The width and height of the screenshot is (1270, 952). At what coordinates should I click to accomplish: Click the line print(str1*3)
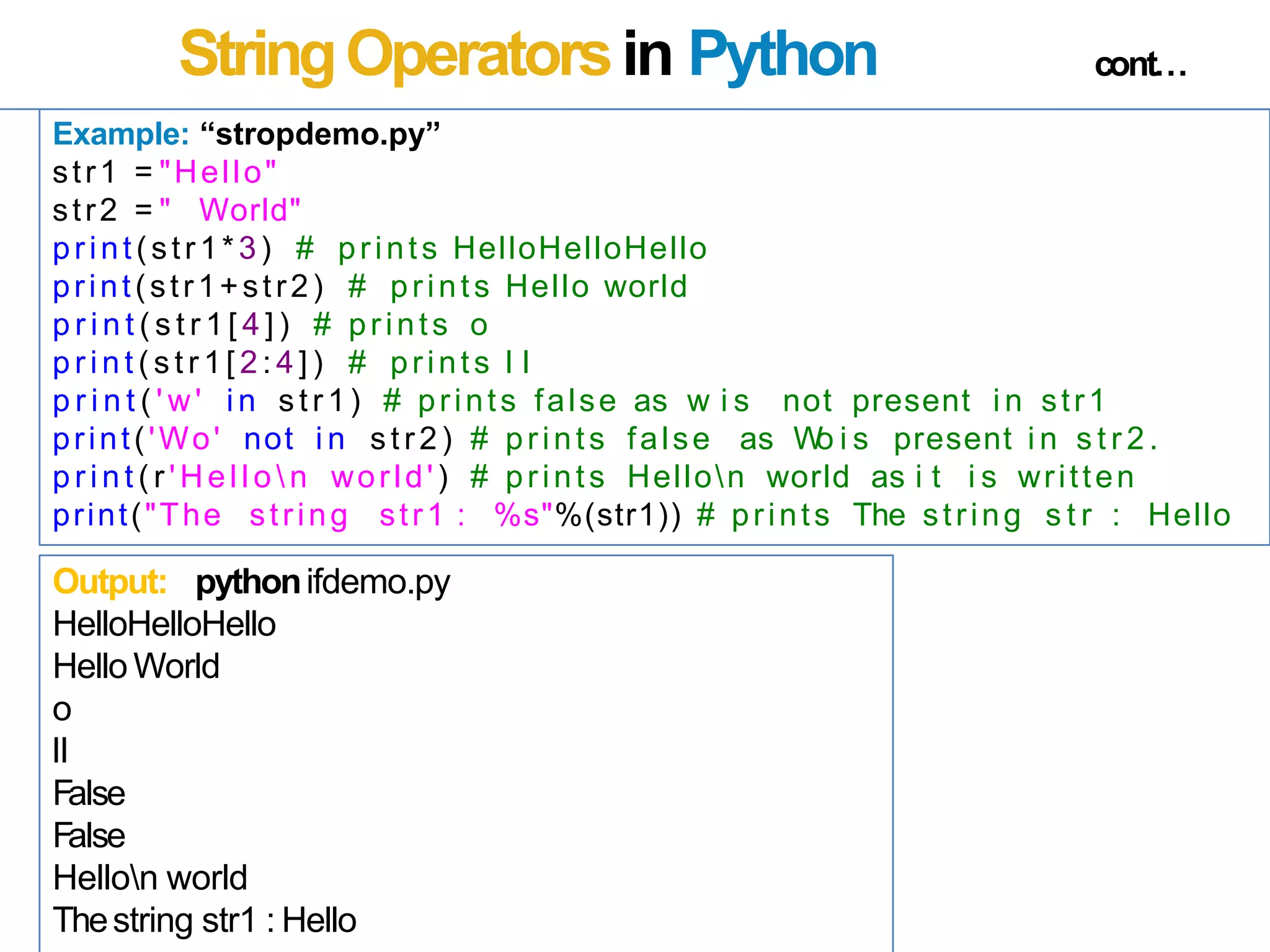coord(380,249)
